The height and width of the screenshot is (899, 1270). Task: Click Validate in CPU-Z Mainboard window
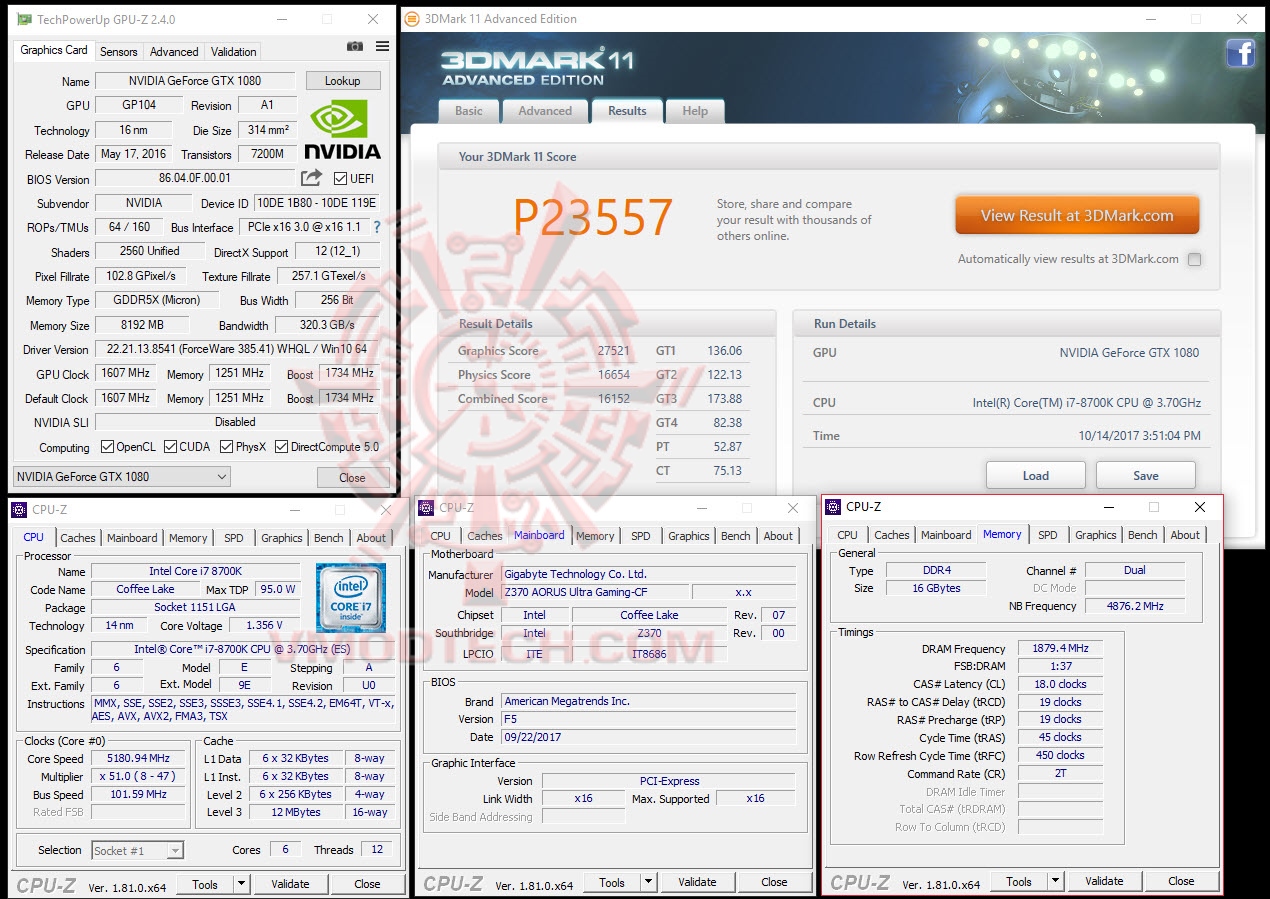click(x=697, y=882)
